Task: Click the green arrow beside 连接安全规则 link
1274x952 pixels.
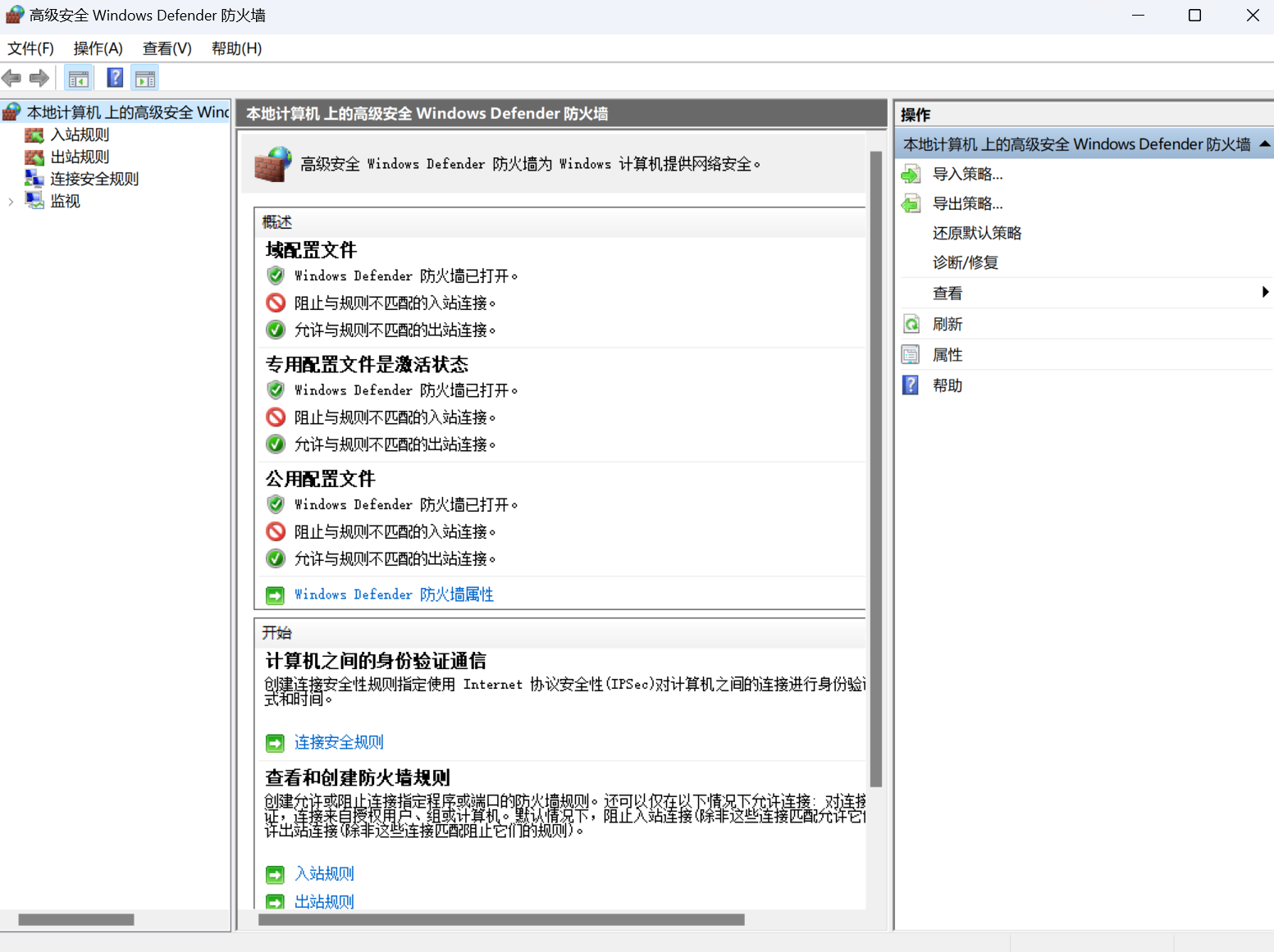Action: tap(275, 743)
